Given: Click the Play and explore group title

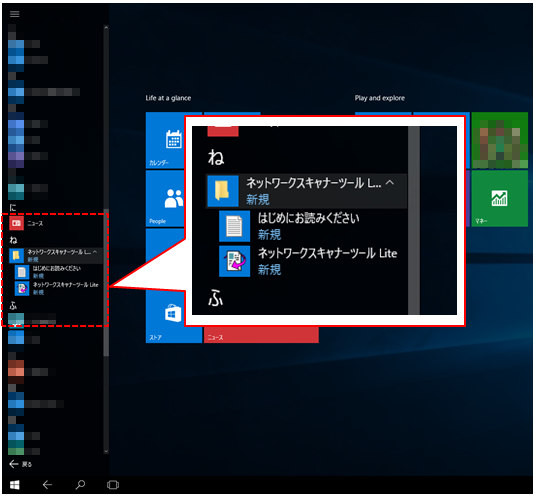Looking at the screenshot, I should pos(379,98).
